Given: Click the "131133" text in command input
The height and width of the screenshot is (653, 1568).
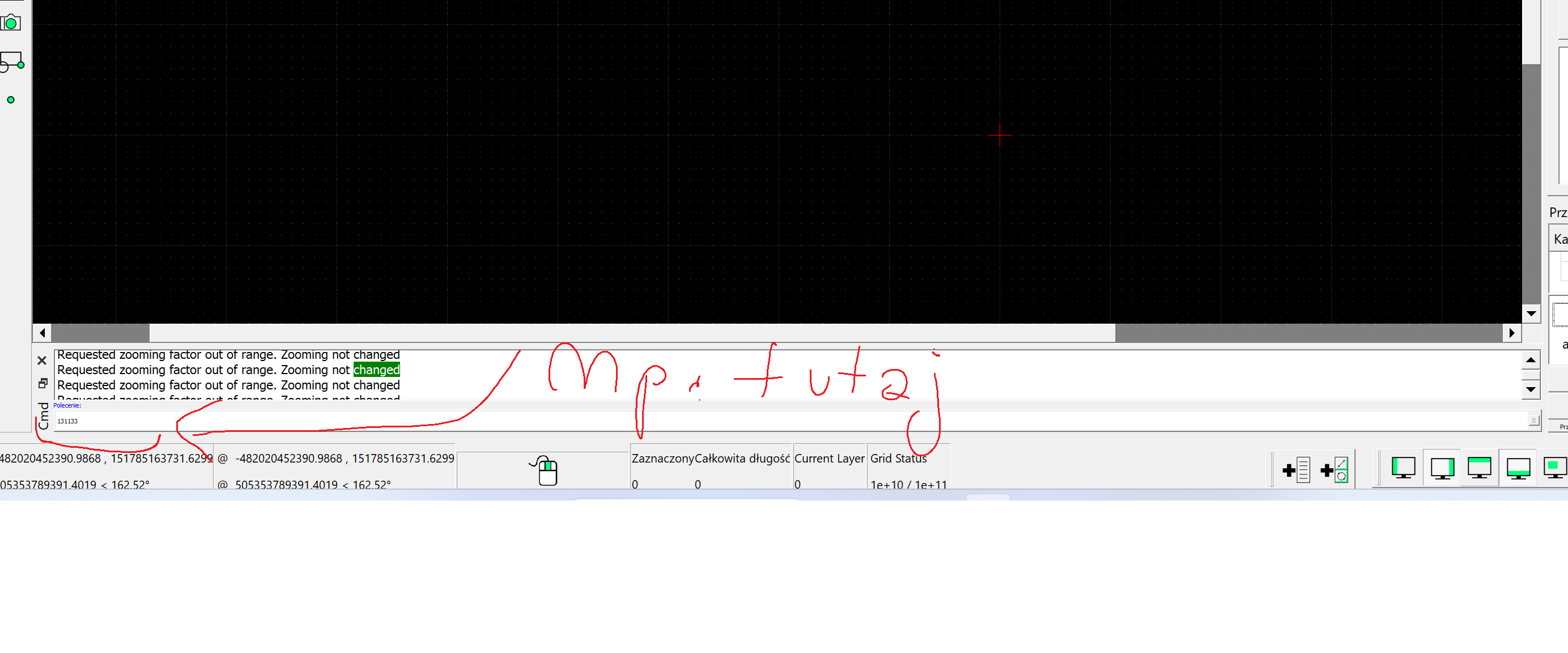Looking at the screenshot, I should pos(67,421).
